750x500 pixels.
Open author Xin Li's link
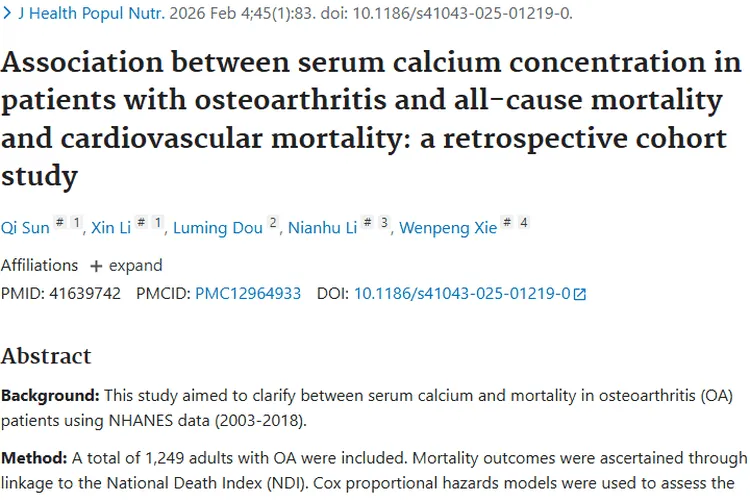(x=112, y=228)
